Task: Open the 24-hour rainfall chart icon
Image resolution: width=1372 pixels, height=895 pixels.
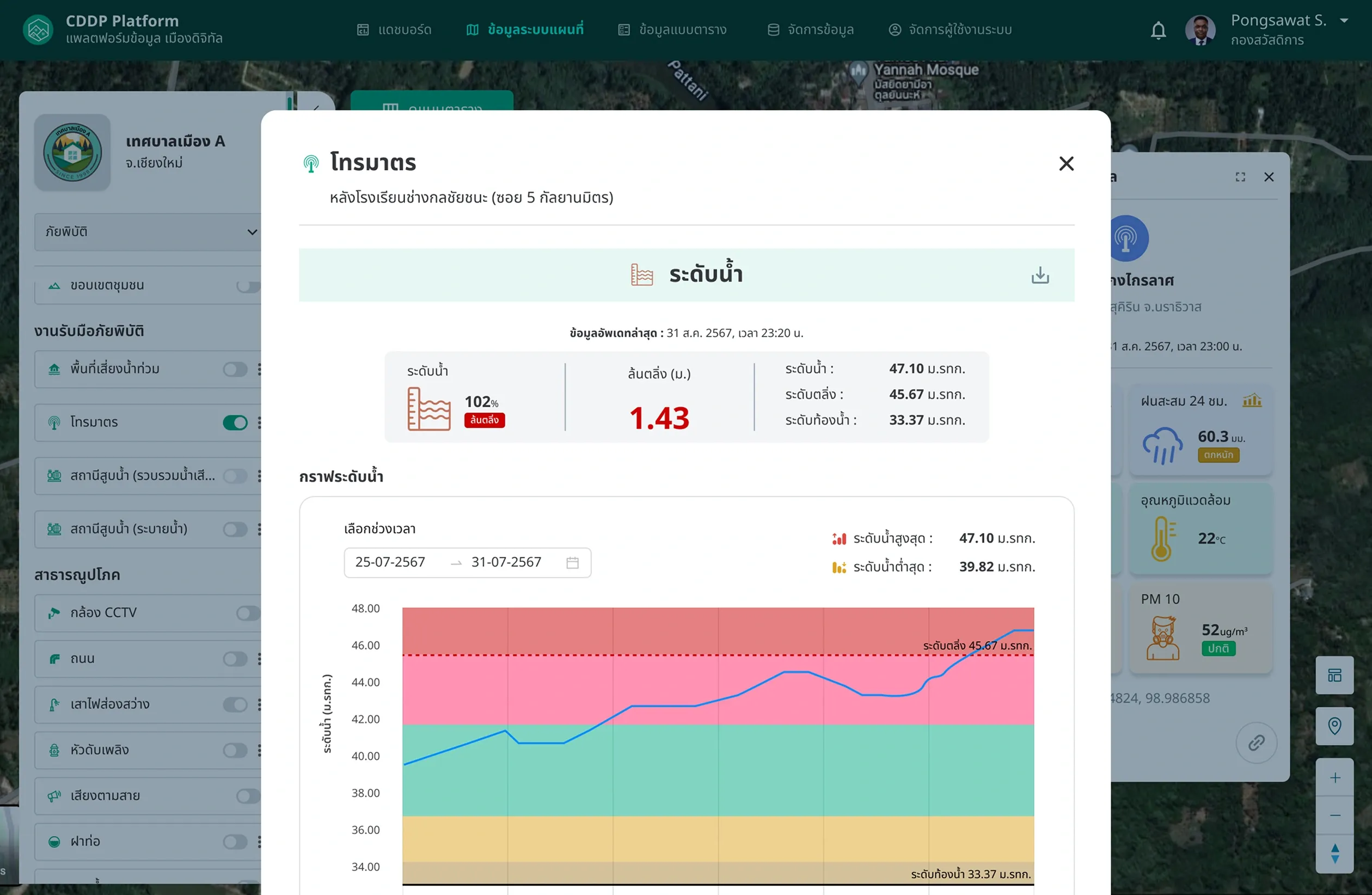Action: point(1252,400)
